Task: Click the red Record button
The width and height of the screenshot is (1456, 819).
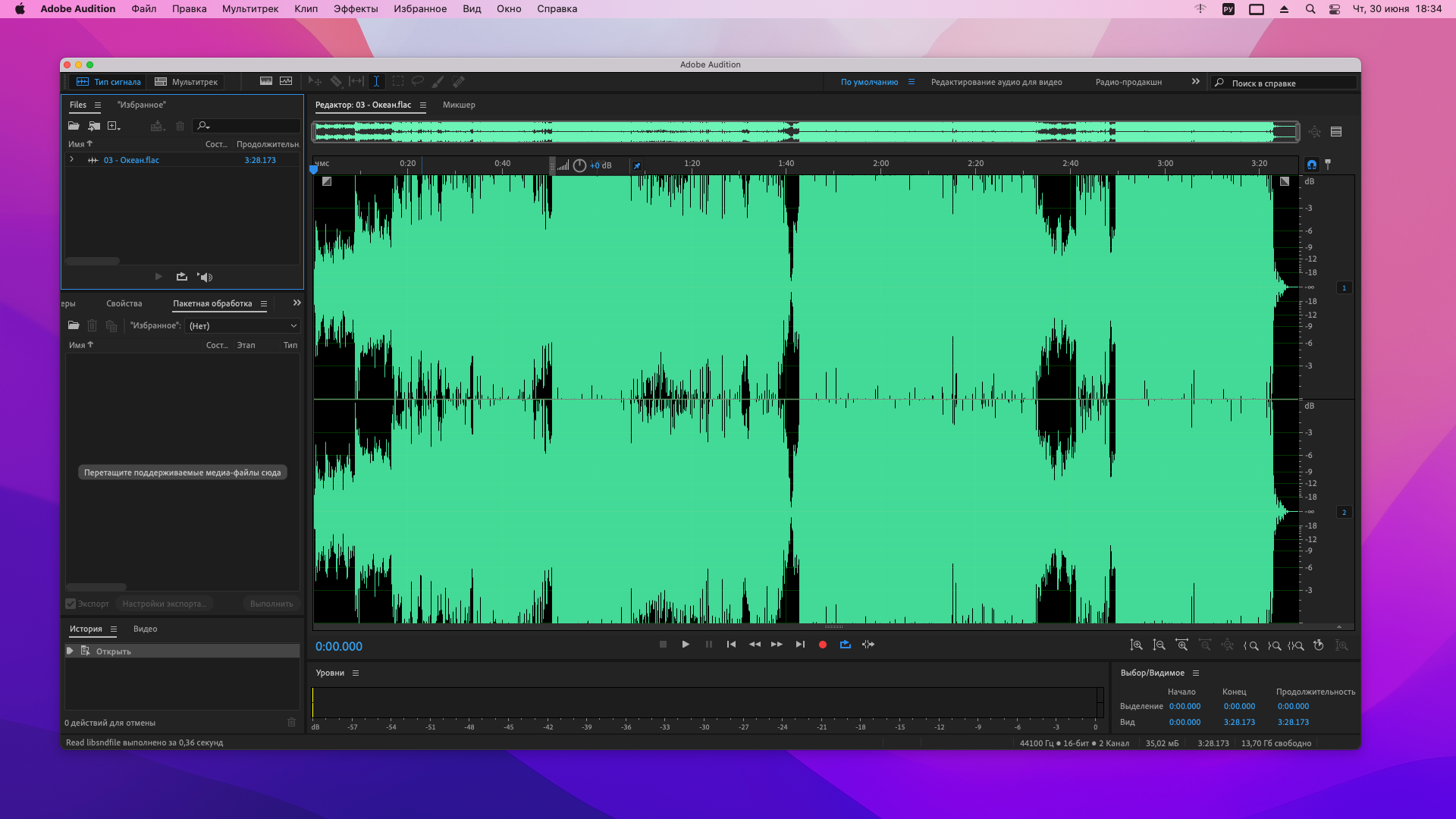Action: pos(822,645)
